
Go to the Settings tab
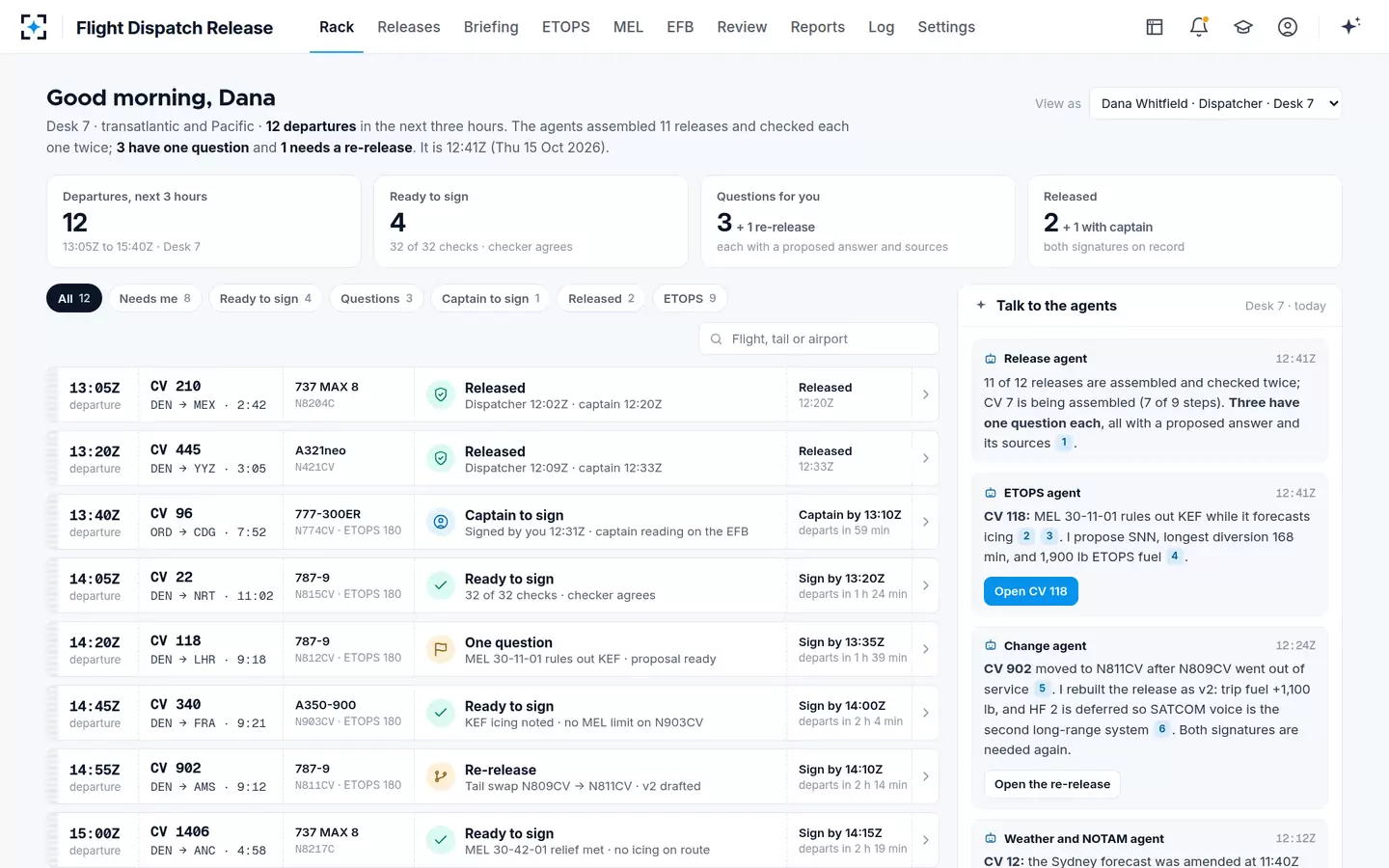[946, 27]
